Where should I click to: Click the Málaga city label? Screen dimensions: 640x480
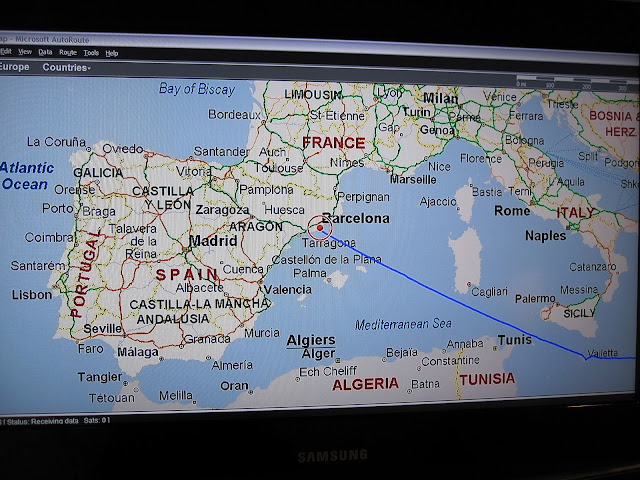[138, 351]
